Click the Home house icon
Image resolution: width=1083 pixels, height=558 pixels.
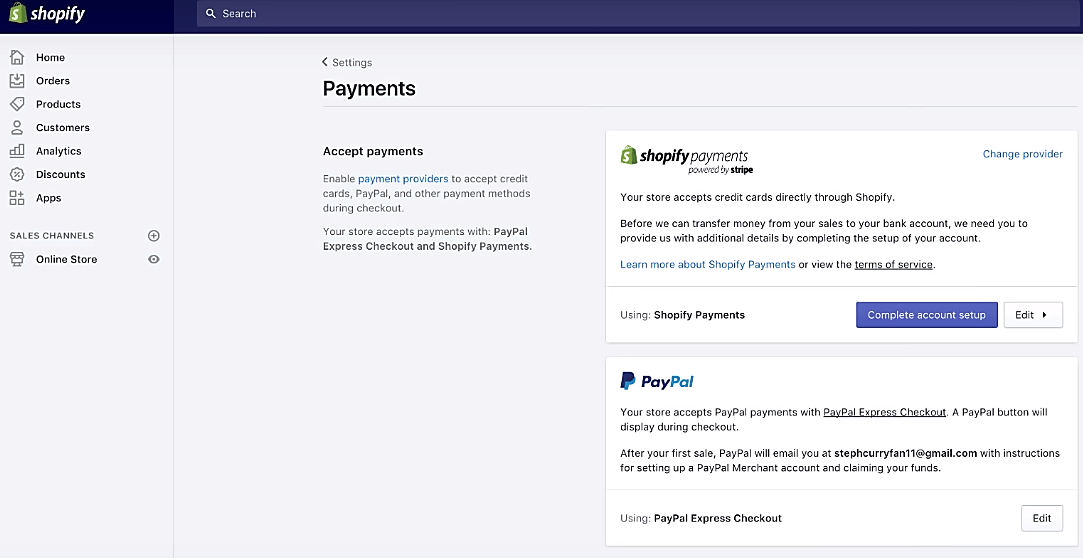tap(17, 57)
